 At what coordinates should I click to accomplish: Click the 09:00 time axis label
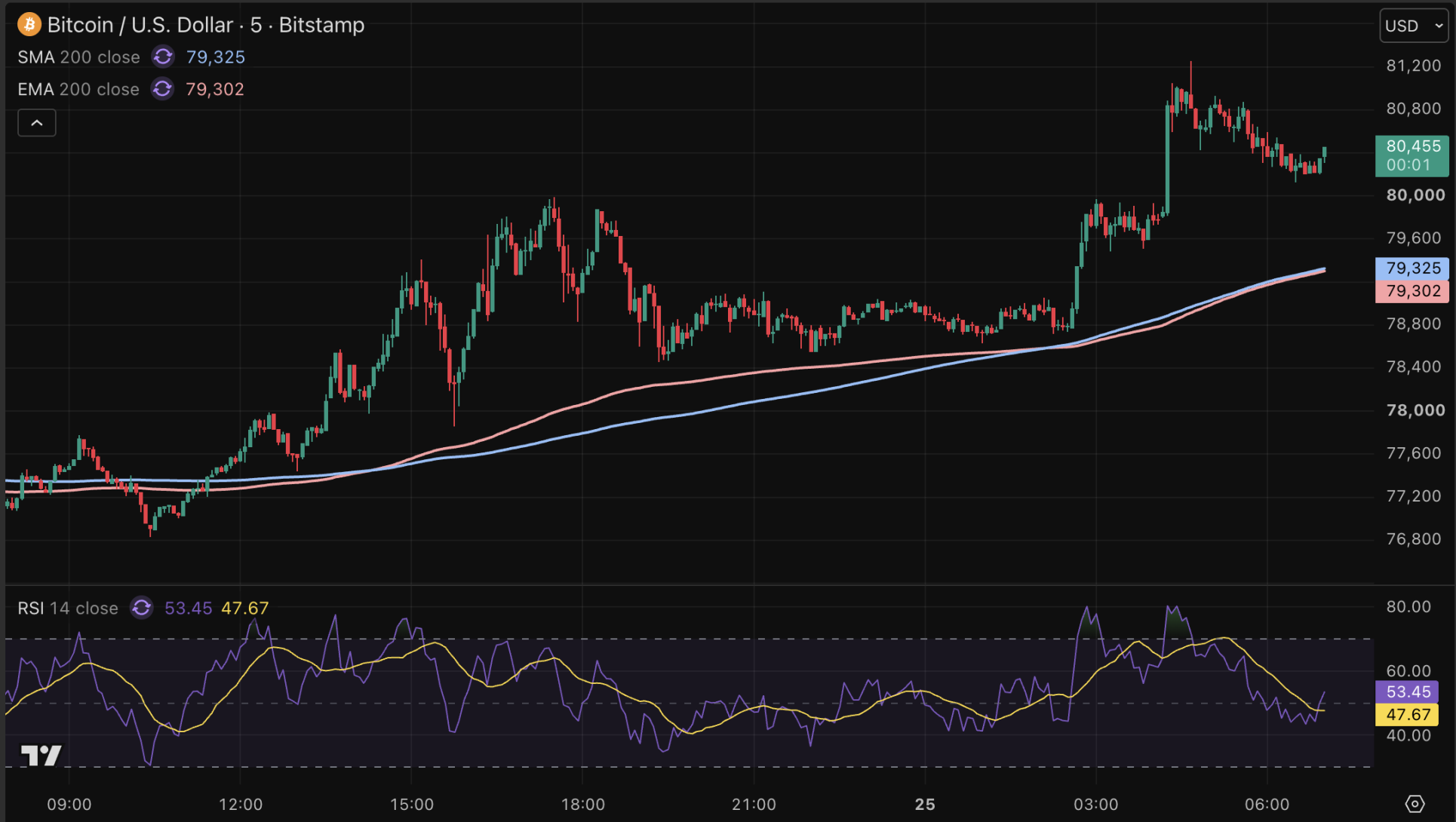point(69,805)
